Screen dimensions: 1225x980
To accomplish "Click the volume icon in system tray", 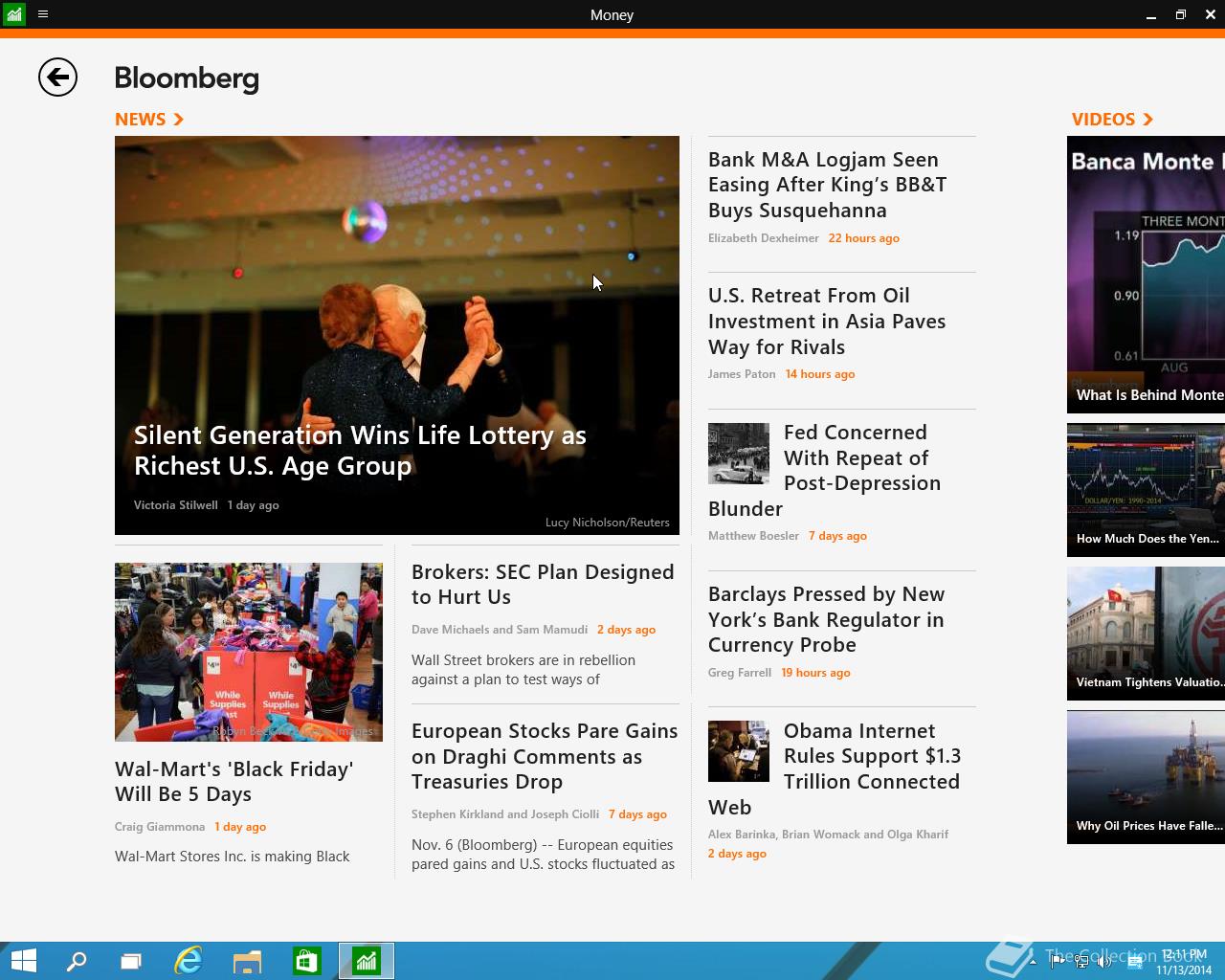I will coord(1103,961).
